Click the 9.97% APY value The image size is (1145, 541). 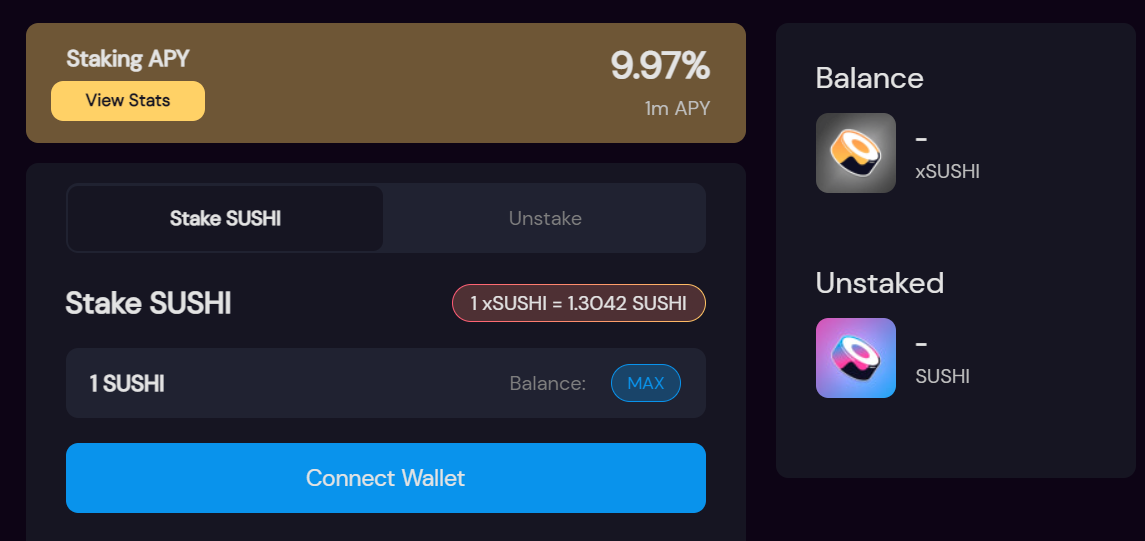(x=660, y=67)
